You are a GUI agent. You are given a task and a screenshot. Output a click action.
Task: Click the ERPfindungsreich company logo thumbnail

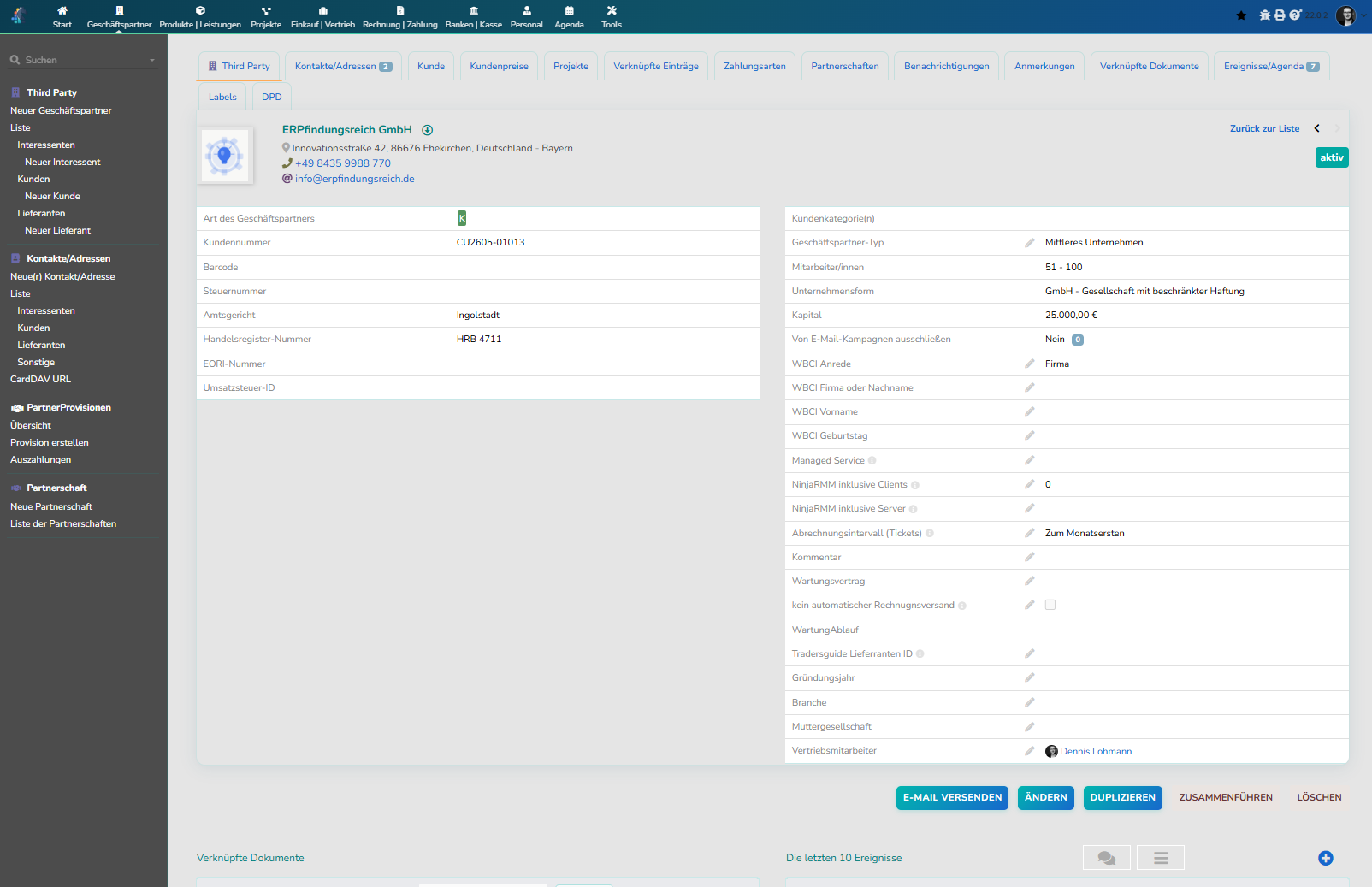[x=225, y=156]
